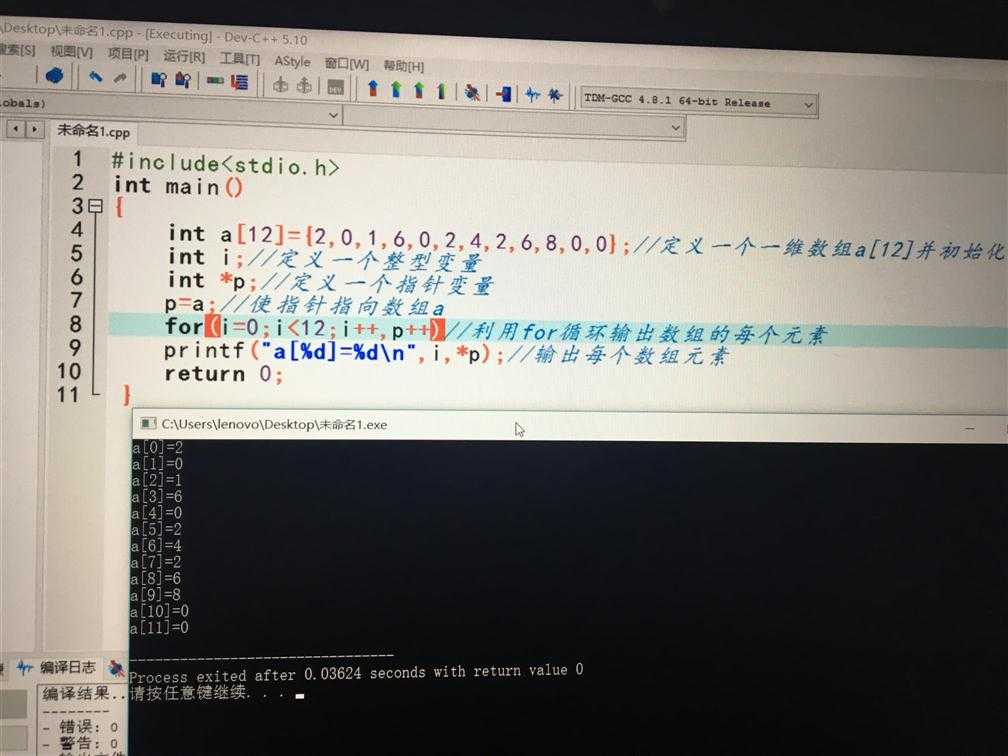
Task: Click the first grey project toolbar icon
Action: click(x=280, y=84)
